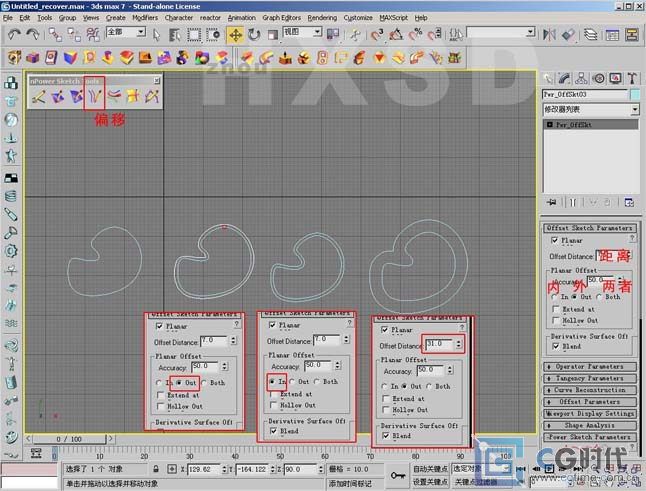
Task: Select the Offset tool in nPower Sketch Tools
Action: coord(95,96)
